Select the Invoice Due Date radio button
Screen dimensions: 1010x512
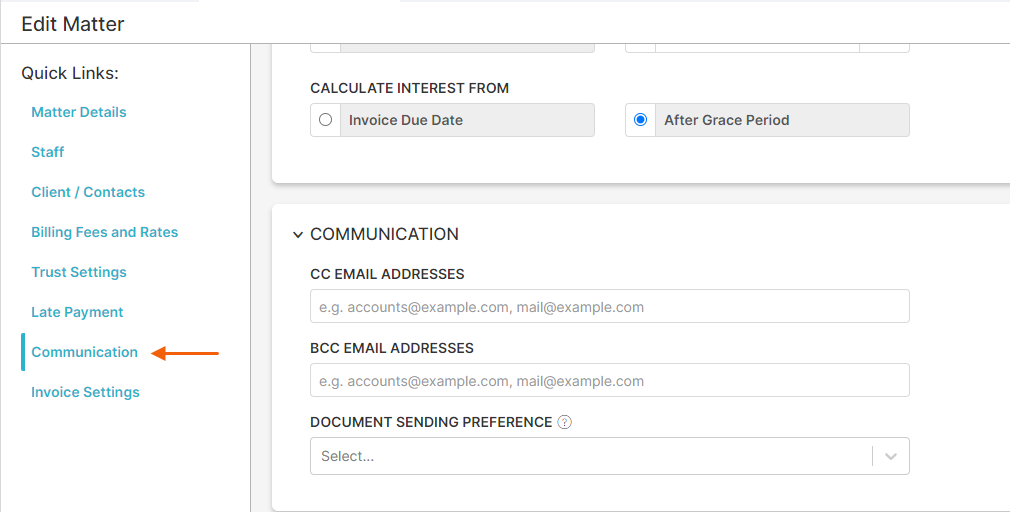325,120
